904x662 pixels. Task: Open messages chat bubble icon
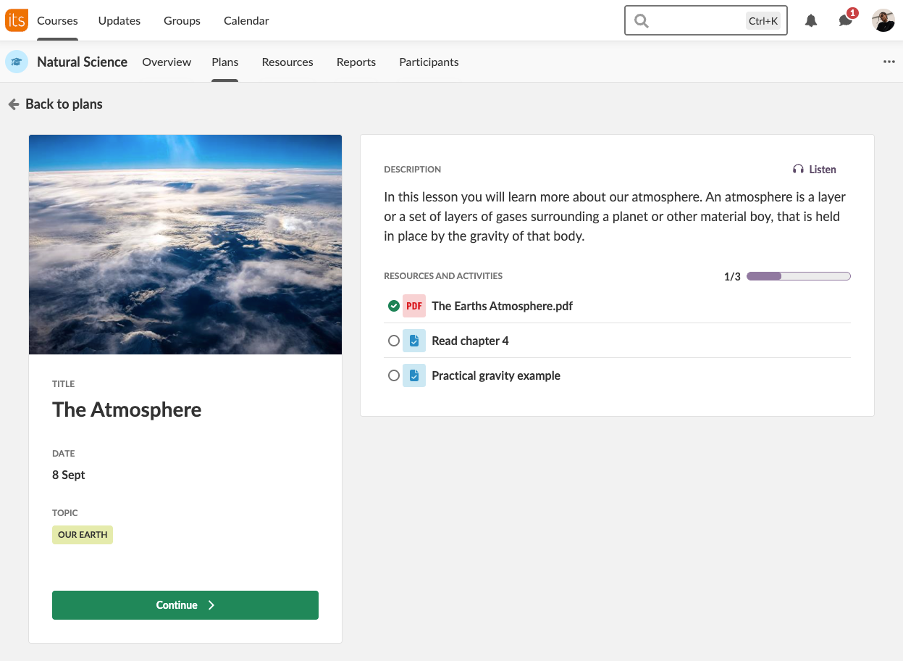845,21
